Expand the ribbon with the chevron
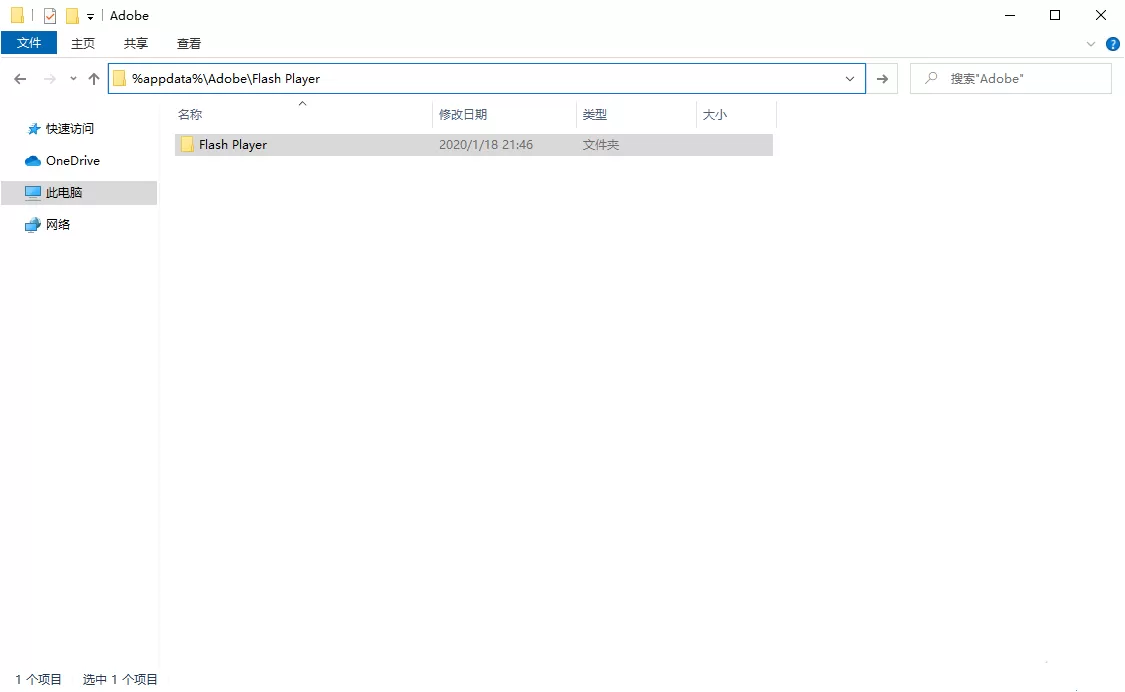Viewport: 1125px width, 692px height. 1091,44
